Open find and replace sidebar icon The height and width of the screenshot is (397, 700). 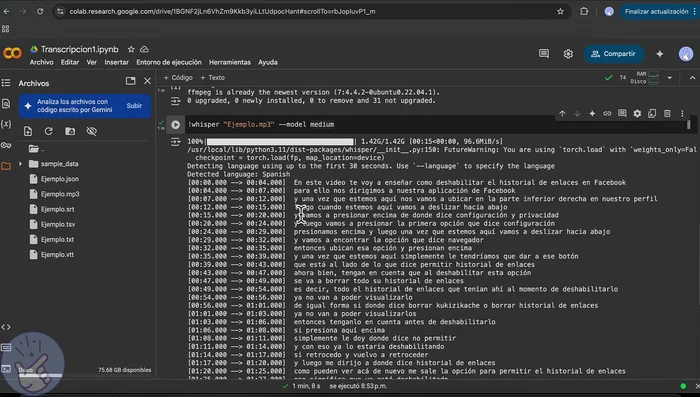tap(6, 104)
